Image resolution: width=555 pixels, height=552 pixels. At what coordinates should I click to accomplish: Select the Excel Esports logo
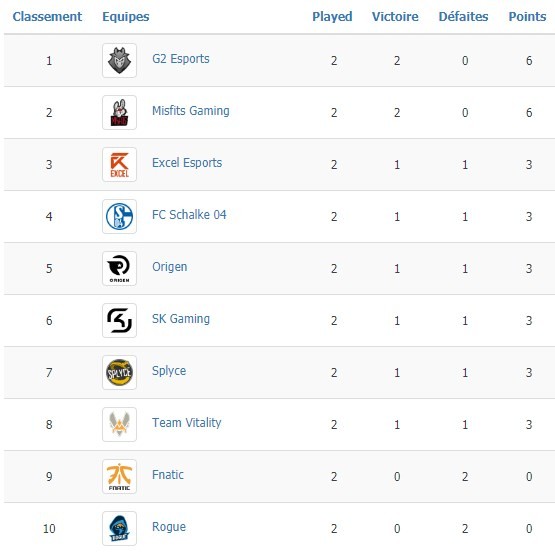pyautogui.click(x=119, y=165)
